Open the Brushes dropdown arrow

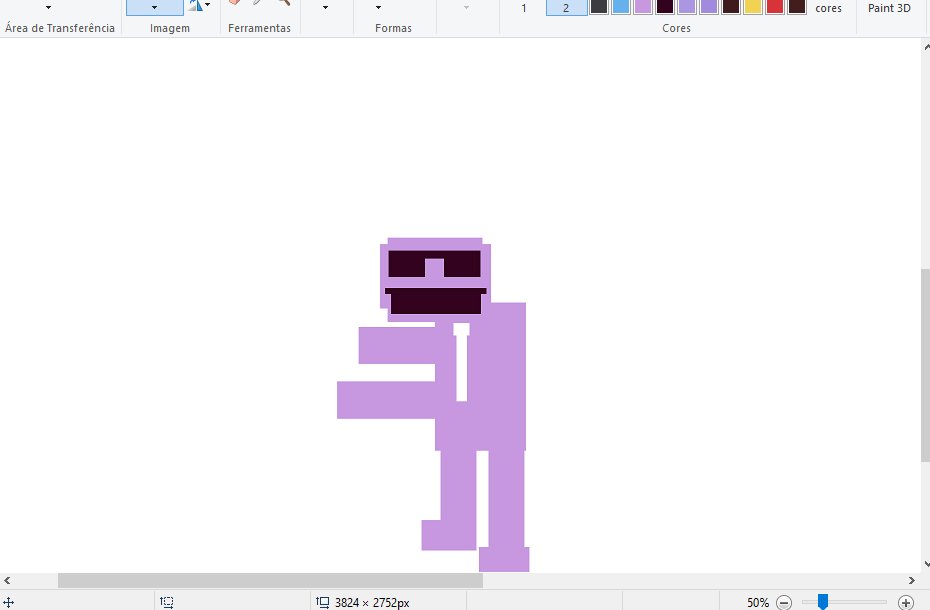tap(325, 7)
